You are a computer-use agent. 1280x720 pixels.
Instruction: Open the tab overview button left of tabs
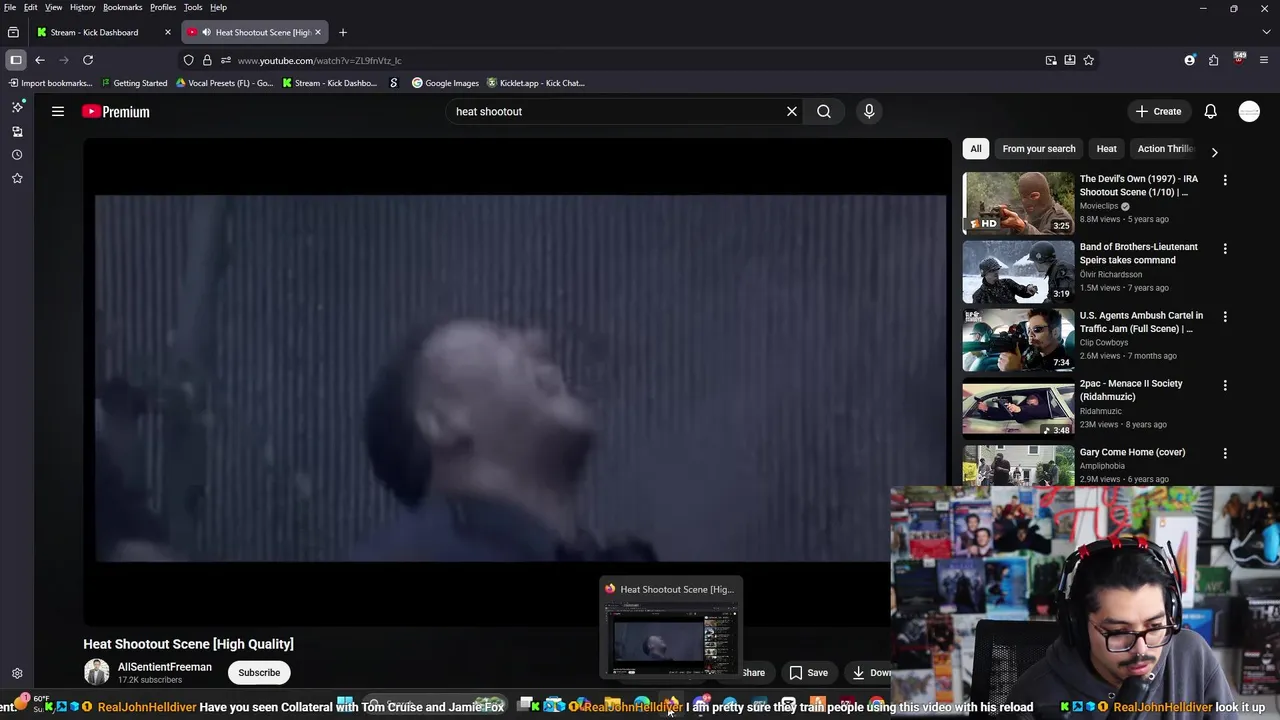pos(13,32)
